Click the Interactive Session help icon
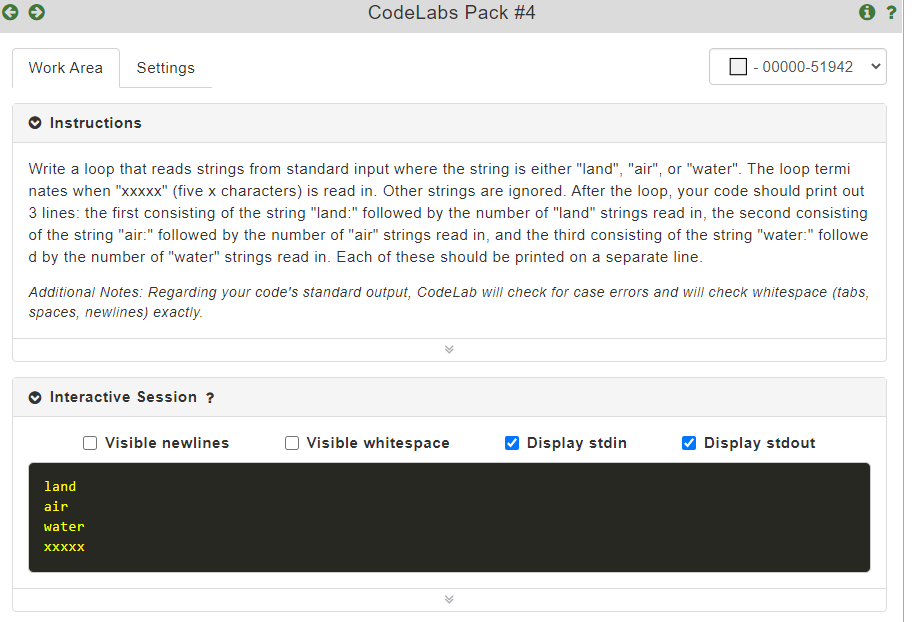This screenshot has width=916, height=622. [210, 397]
